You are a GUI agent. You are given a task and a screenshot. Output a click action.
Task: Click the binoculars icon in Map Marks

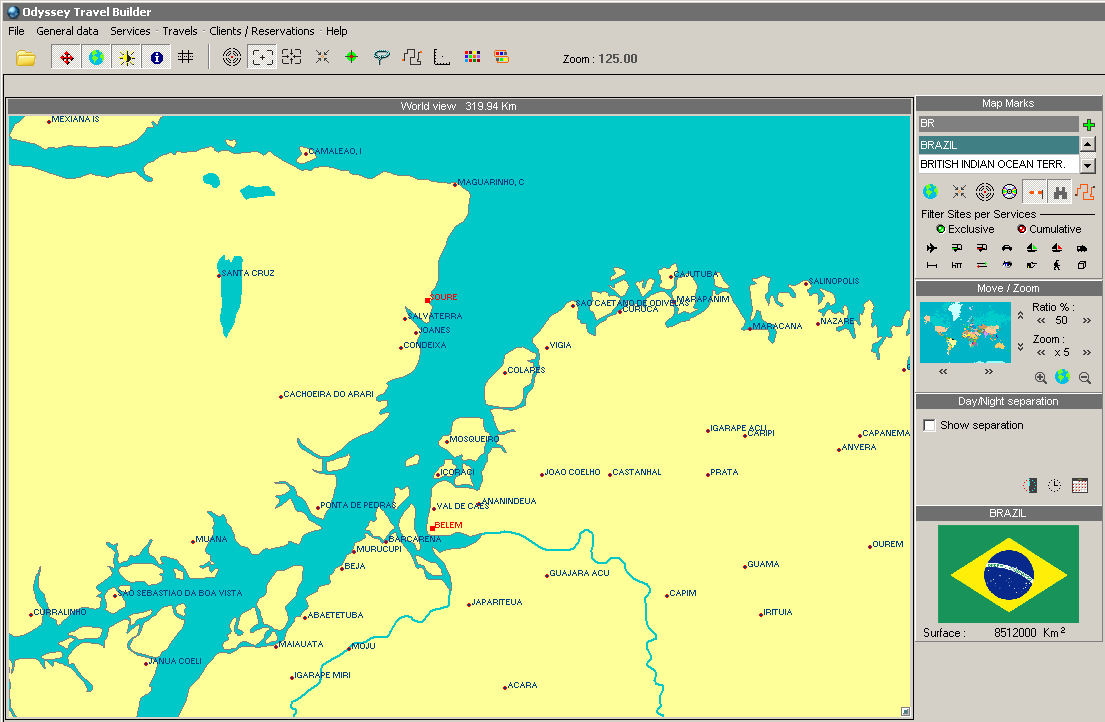click(x=1060, y=192)
